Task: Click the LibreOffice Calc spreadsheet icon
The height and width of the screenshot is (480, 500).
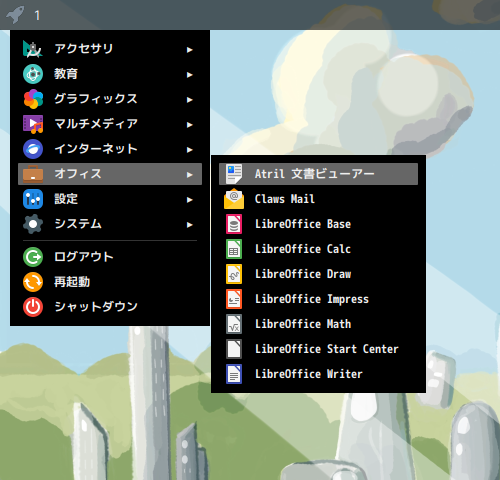Action: click(x=234, y=249)
